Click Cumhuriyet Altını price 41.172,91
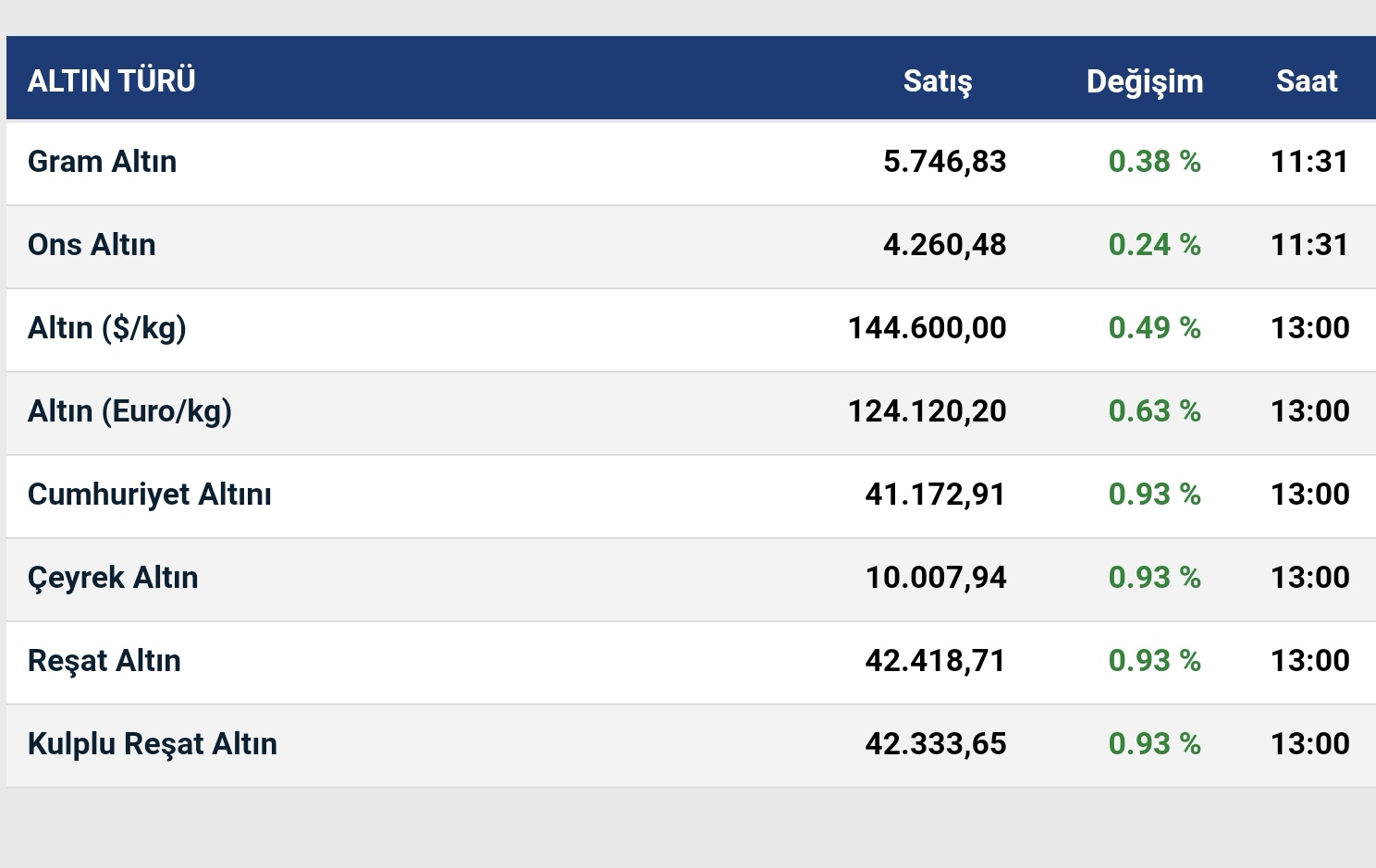Screen dimensions: 1376x868 [x=935, y=495]
